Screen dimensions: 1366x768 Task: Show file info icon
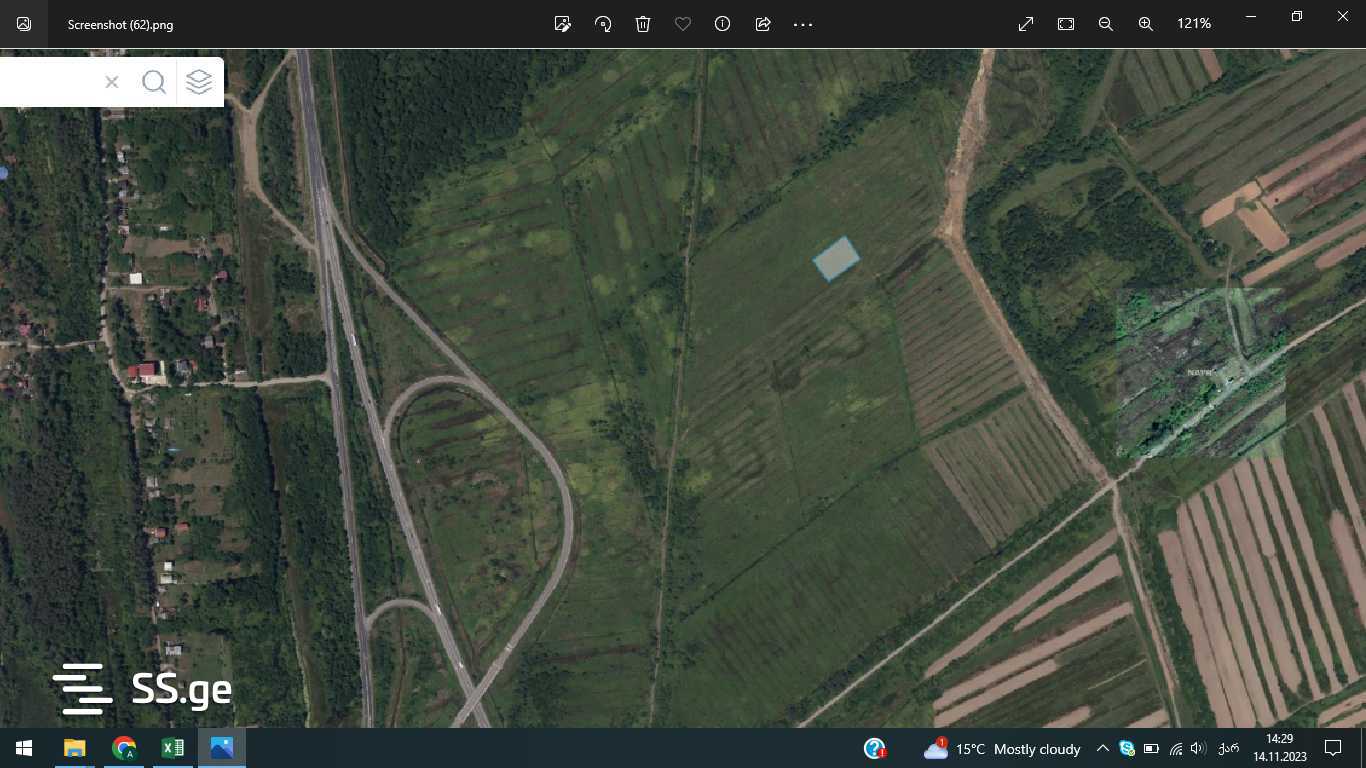tap(722, 24)
